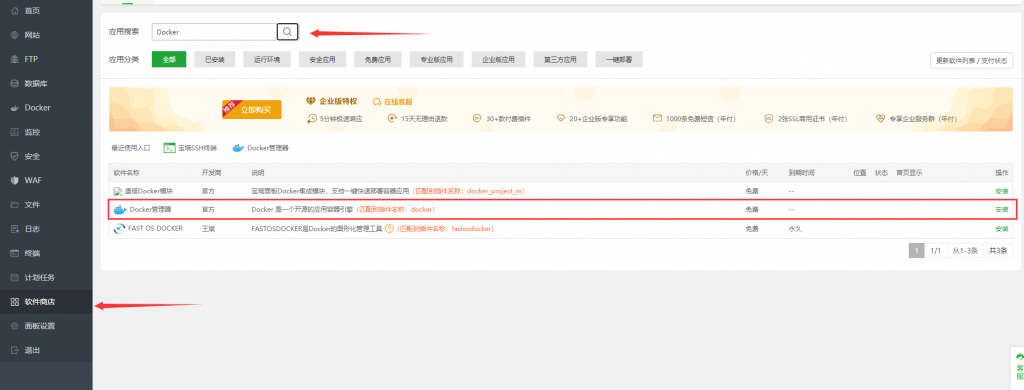Click the 开发商 column header

pyautogui.click(x=212, y=173)
